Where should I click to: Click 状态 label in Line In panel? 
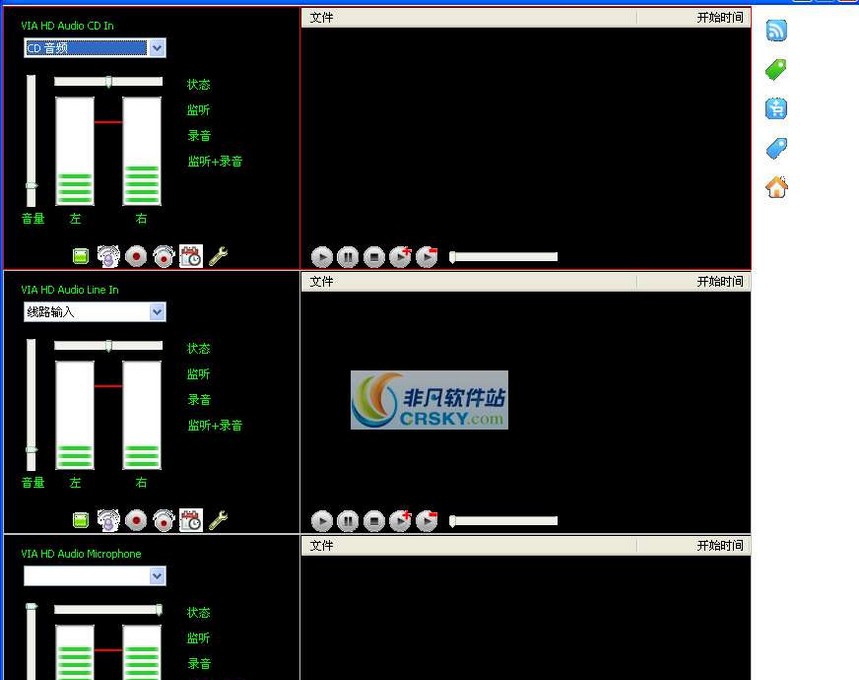(198, 348)
